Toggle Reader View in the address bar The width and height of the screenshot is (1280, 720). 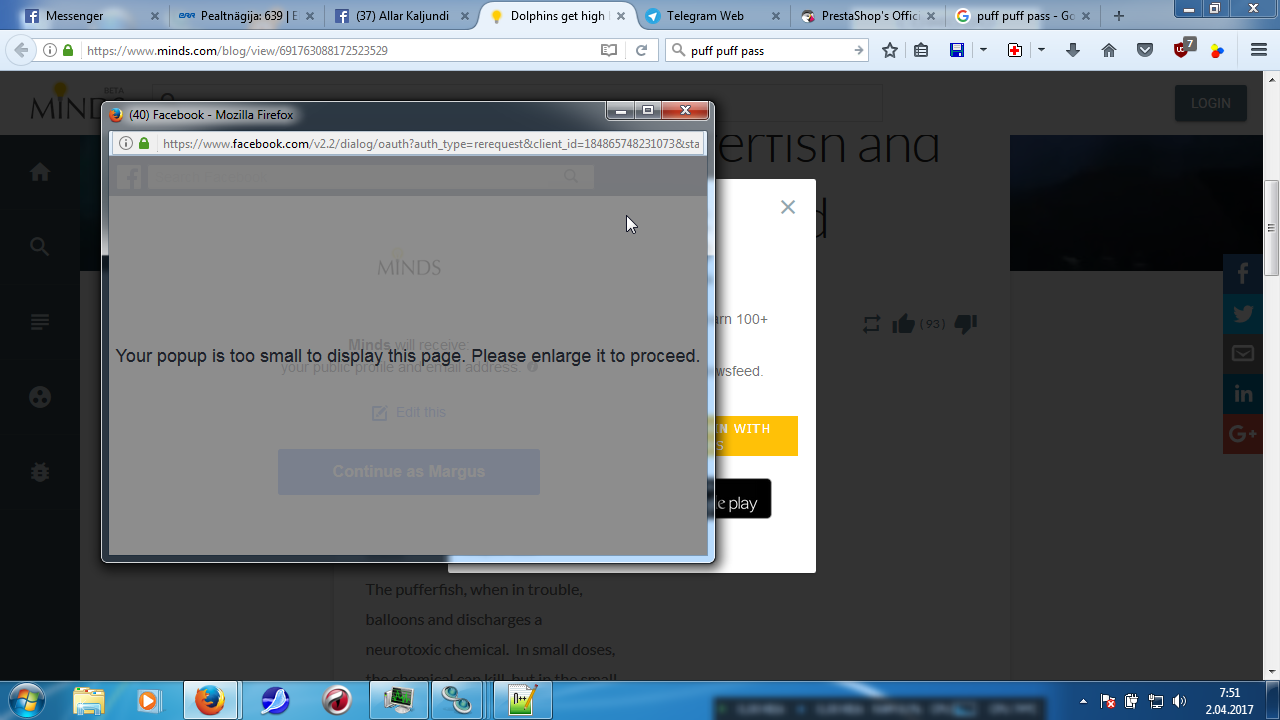(x=608, y=50)
